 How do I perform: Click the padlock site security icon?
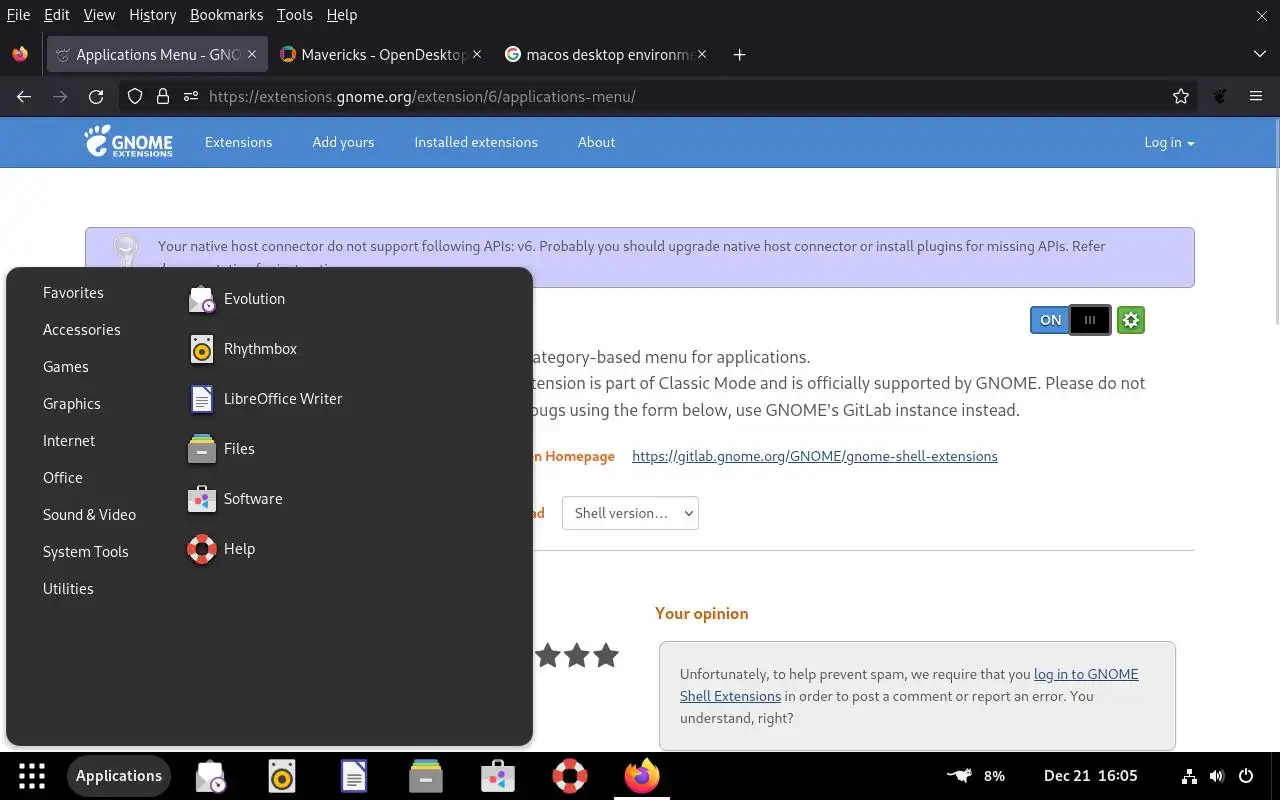point(163,97)
